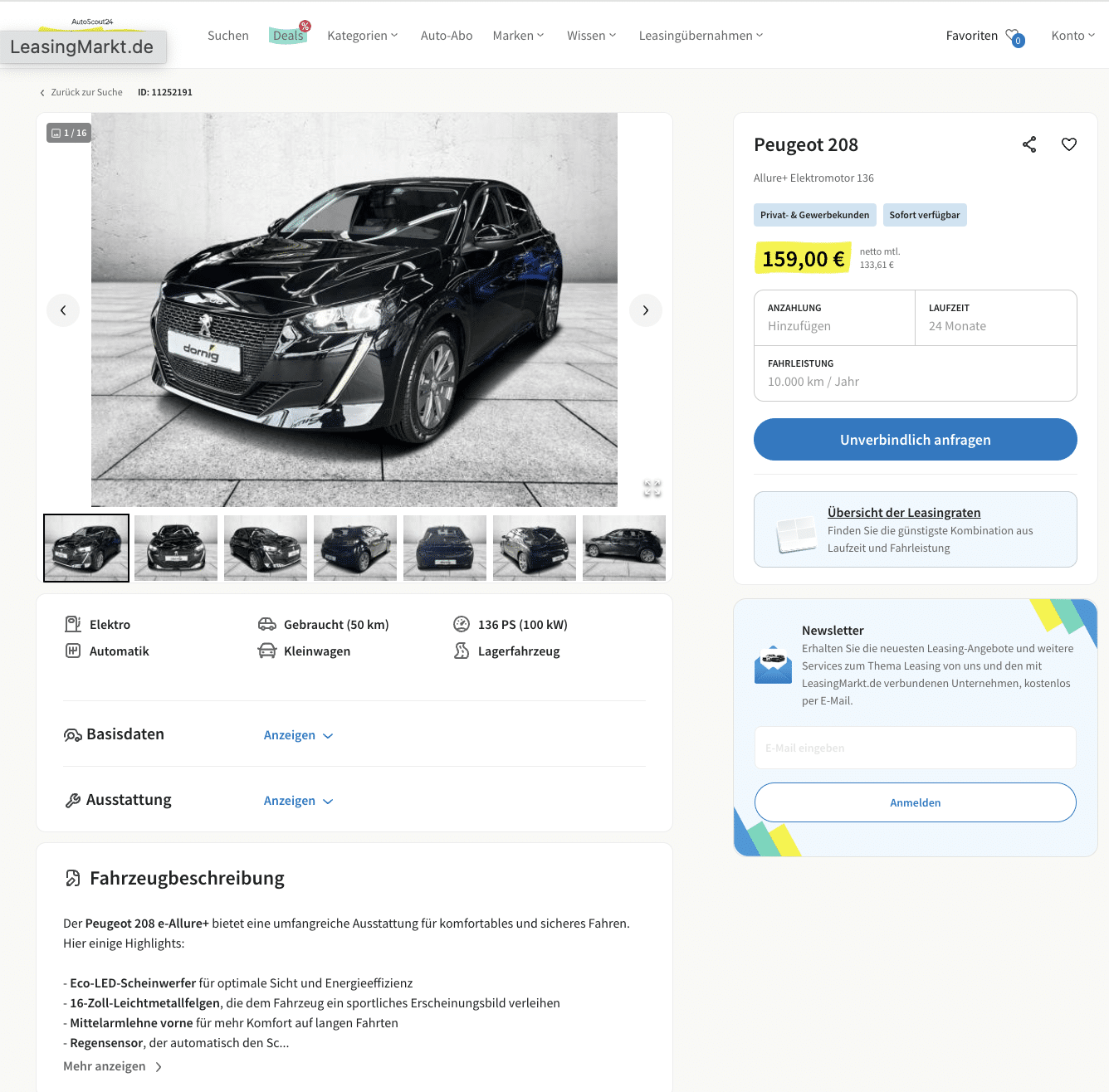Open Übersicht der Leasingraten link
This screenshot has height=1092, width=1109.
904,513
